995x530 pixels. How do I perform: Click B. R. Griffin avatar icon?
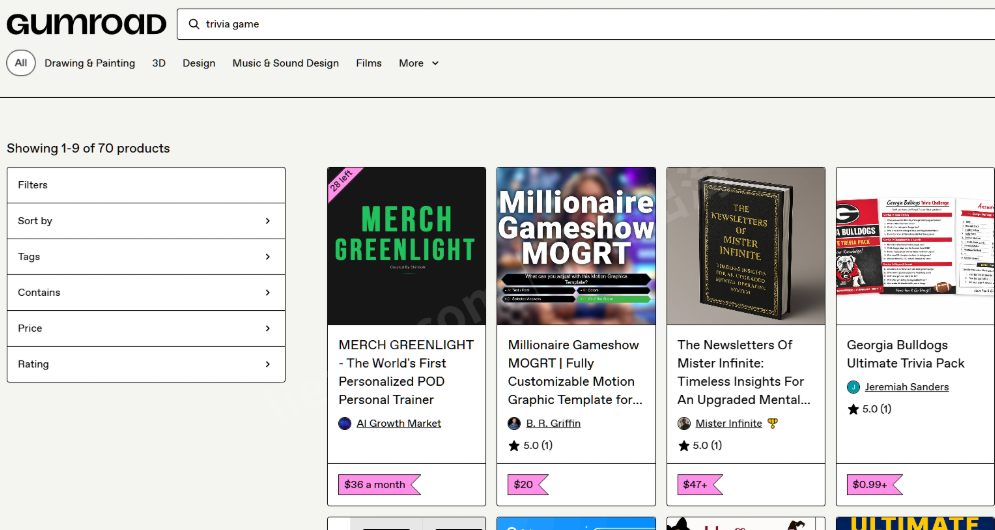pos(514,423)
